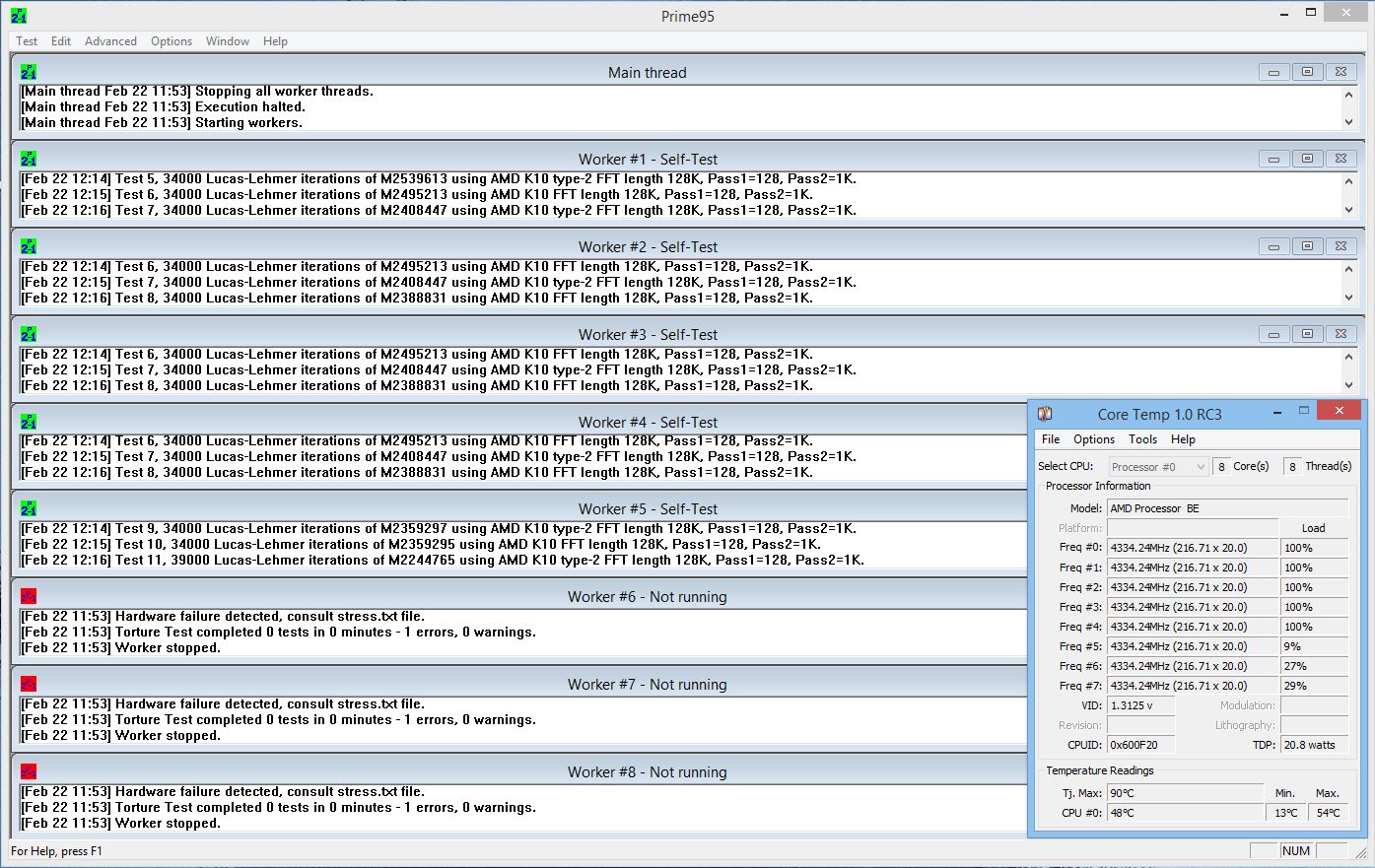Click the Worker #2 window icon
The height and width of the screenshot is (868, 1375).
point(29,246)
